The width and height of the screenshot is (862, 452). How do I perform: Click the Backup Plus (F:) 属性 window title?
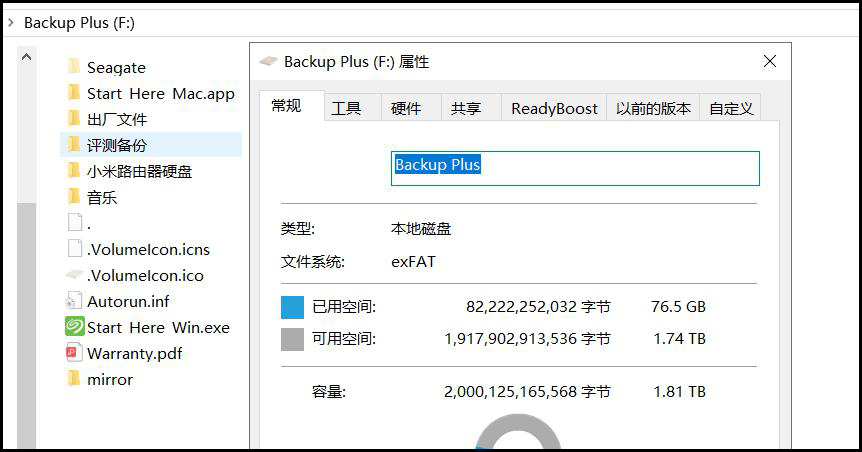pos(356,62)
